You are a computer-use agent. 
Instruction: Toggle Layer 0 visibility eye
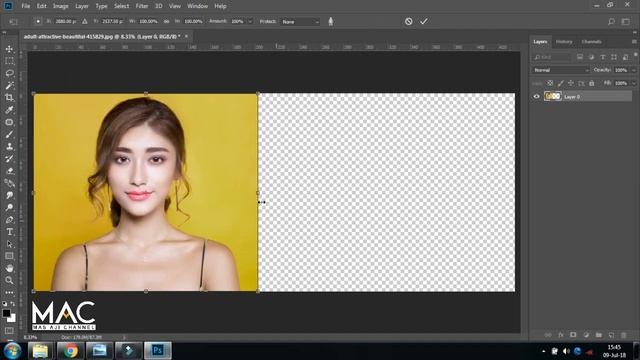[537, 97]
